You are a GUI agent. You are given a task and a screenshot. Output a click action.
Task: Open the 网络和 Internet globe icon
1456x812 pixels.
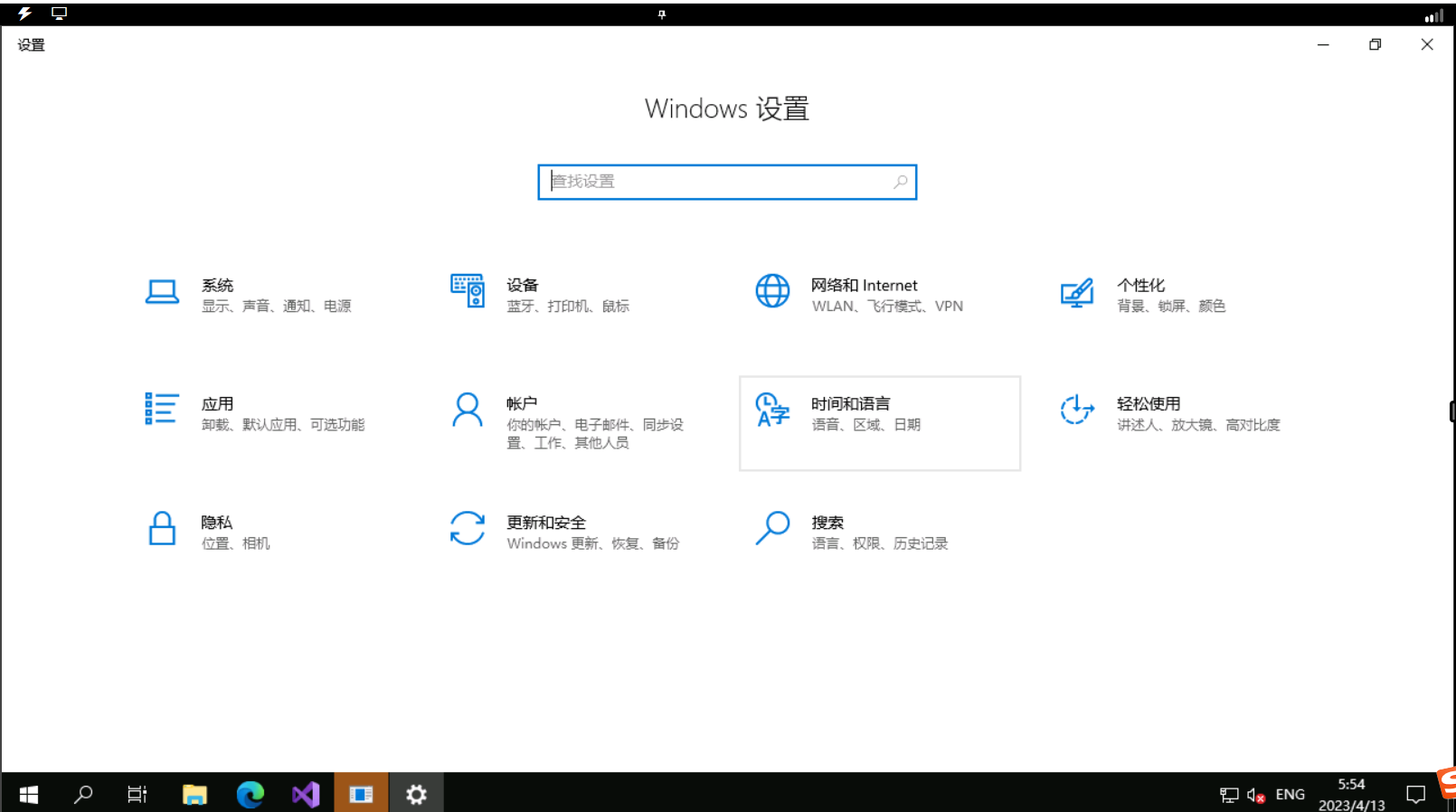tap(772, 291)
